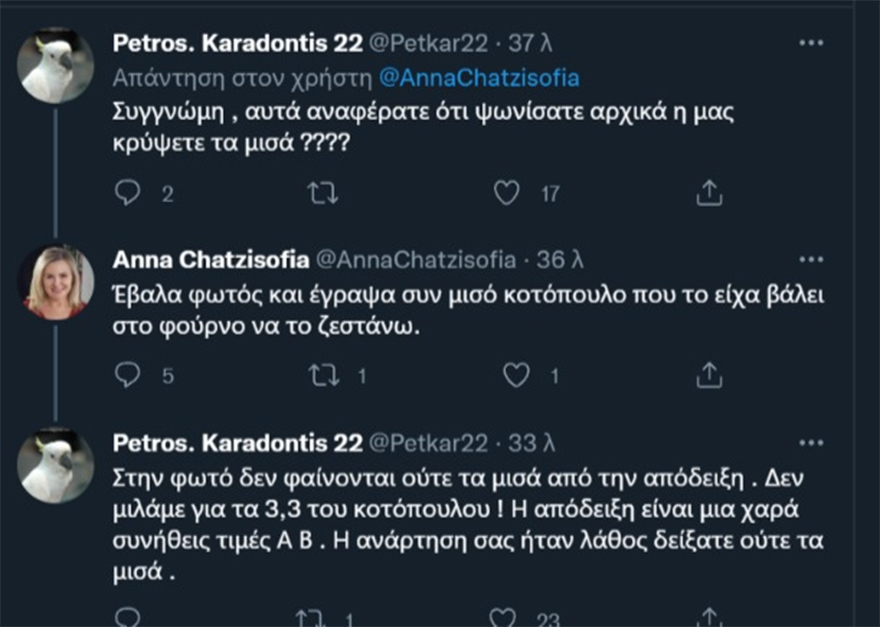Retweet Petros's first tweet

(x=322, y=192)
